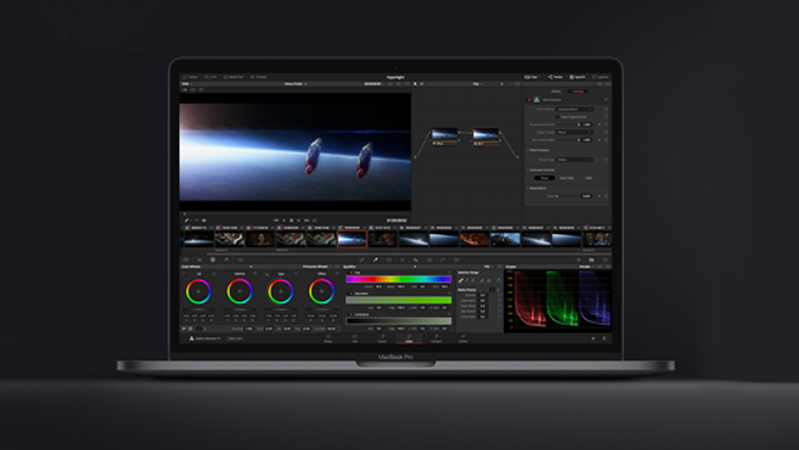799x450 pixels.
Task: Open the OpenFX Library tab
Action: tap(556, 91)
